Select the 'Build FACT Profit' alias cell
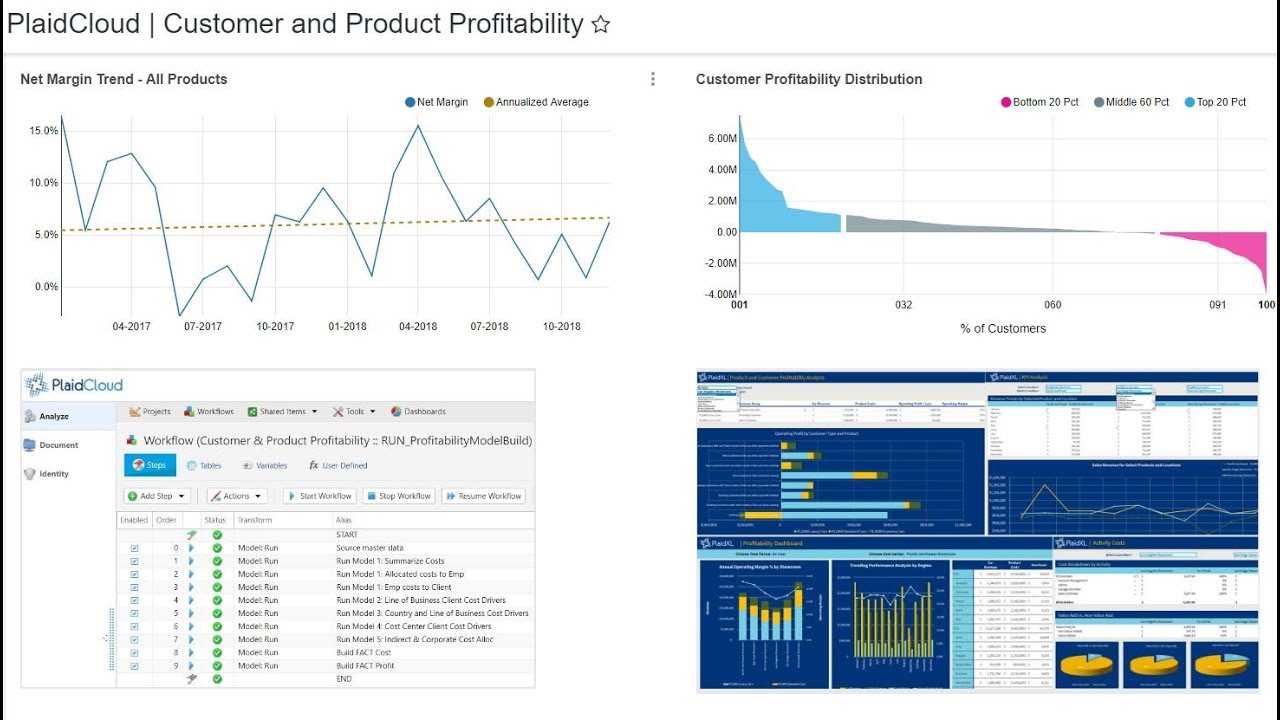 [x=365, y=665]
